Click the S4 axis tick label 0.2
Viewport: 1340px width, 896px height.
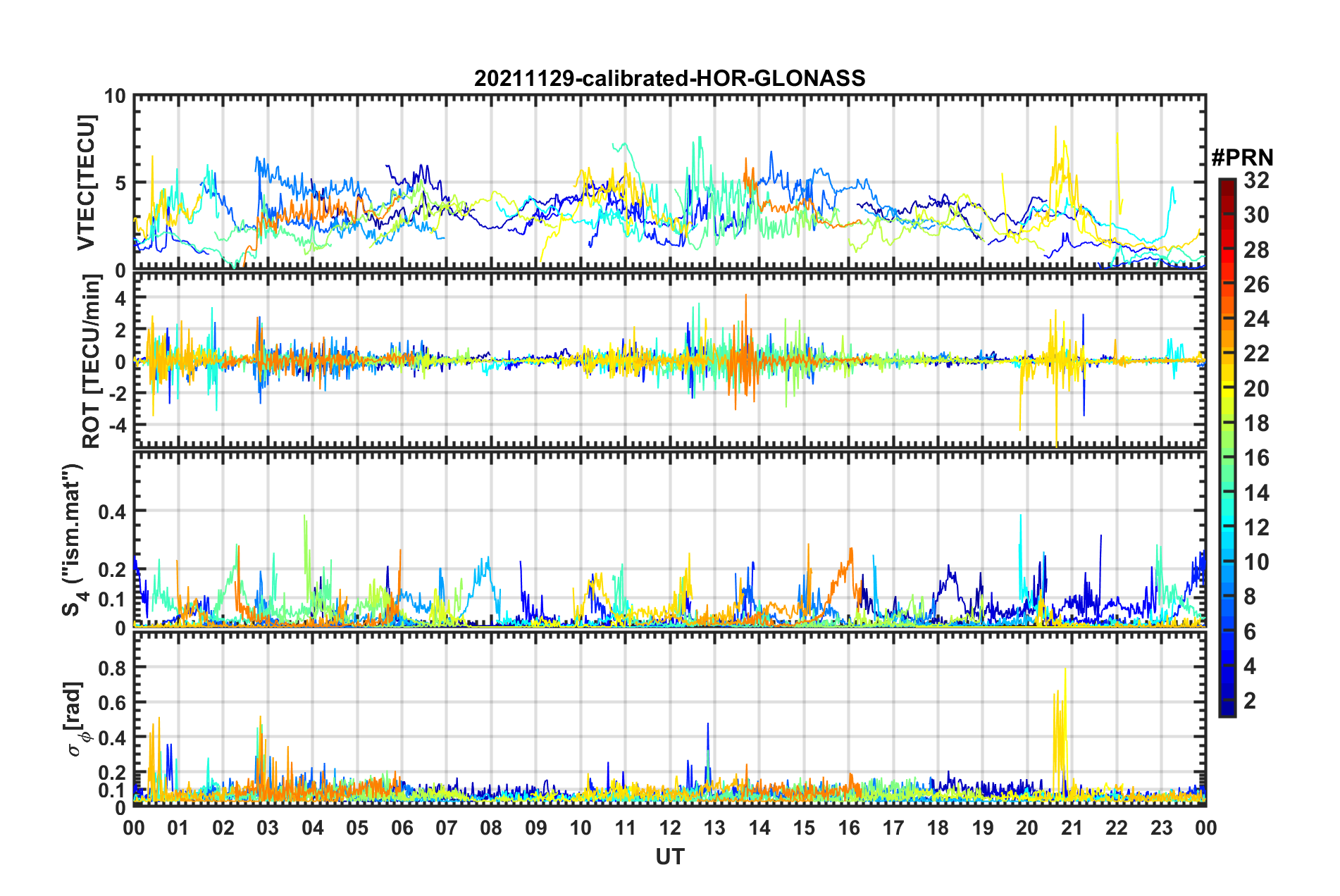(112, 570)
